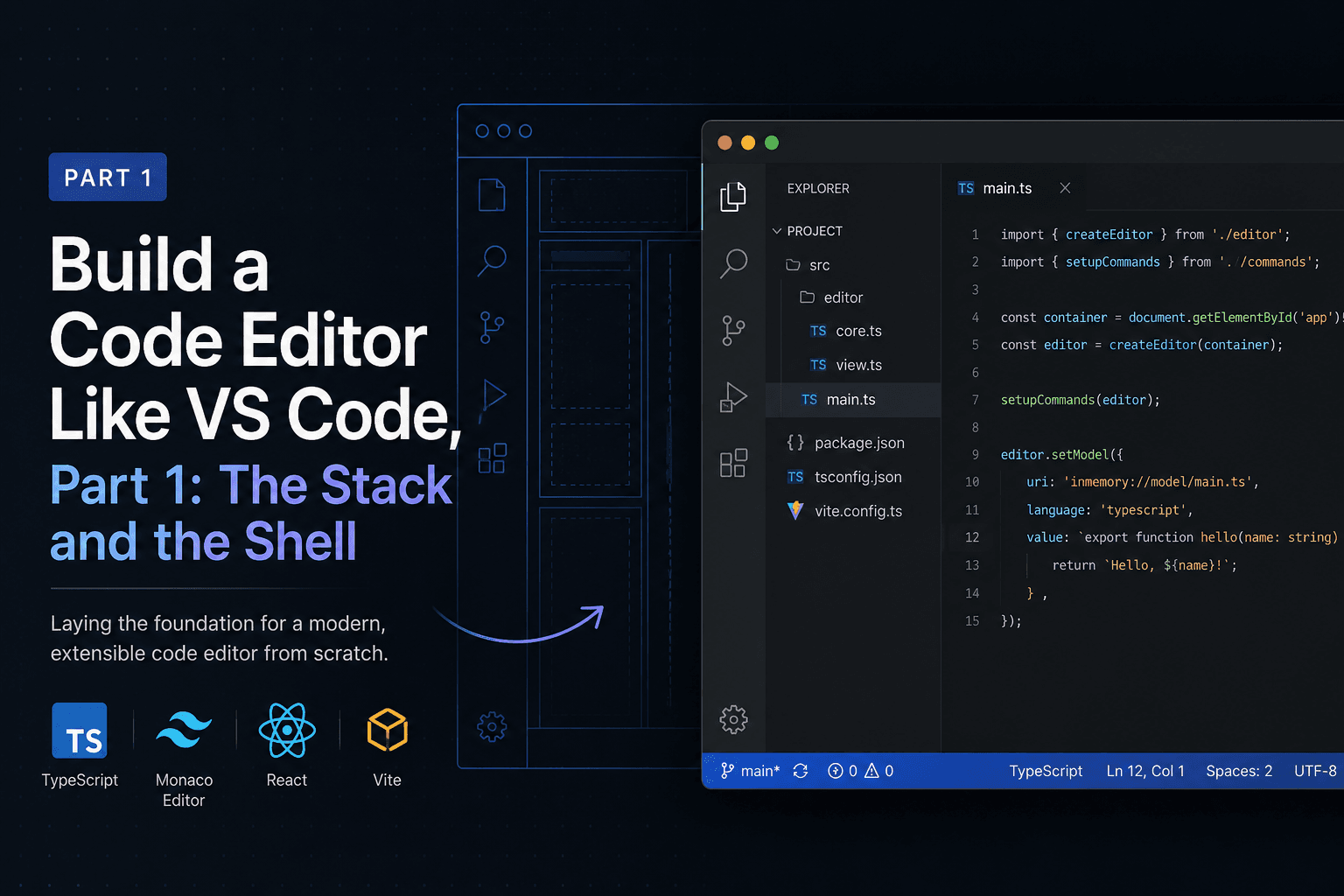Open the Explorer files icon in the activity bar
This screenshot has height=896, width=1344.
point(733,196)
